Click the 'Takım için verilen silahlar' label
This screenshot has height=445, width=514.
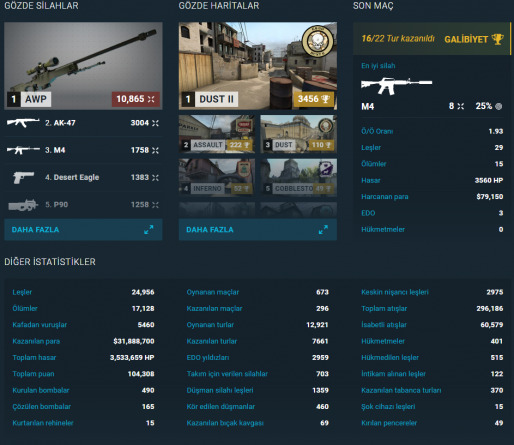(227, 374)
